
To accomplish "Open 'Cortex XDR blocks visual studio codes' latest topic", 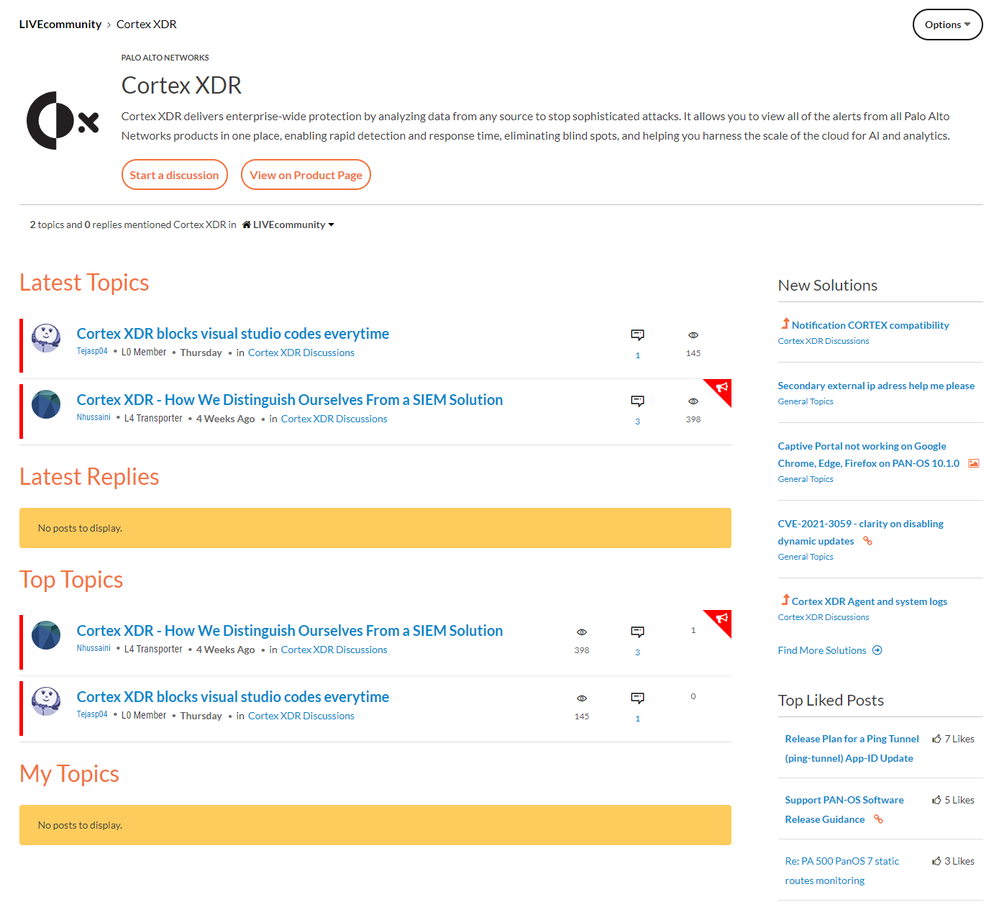I will (233, 334).
